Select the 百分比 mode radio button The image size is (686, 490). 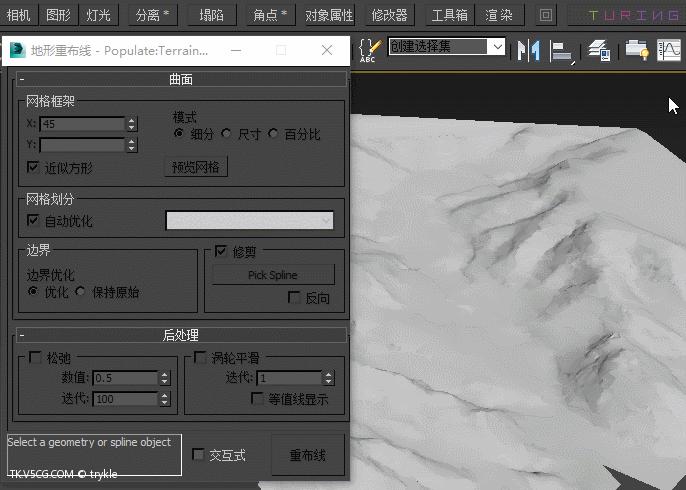click(x=273, y=133)
